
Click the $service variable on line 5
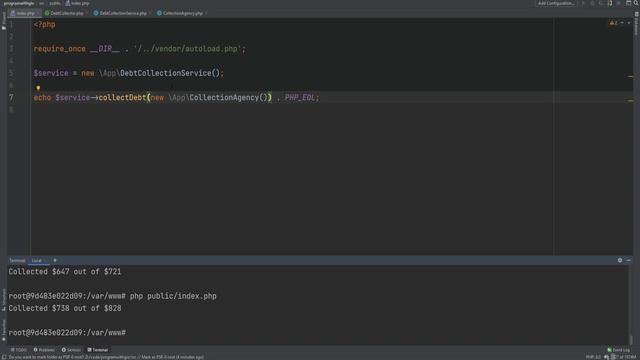pyautogui.click(x=51, y=73)
